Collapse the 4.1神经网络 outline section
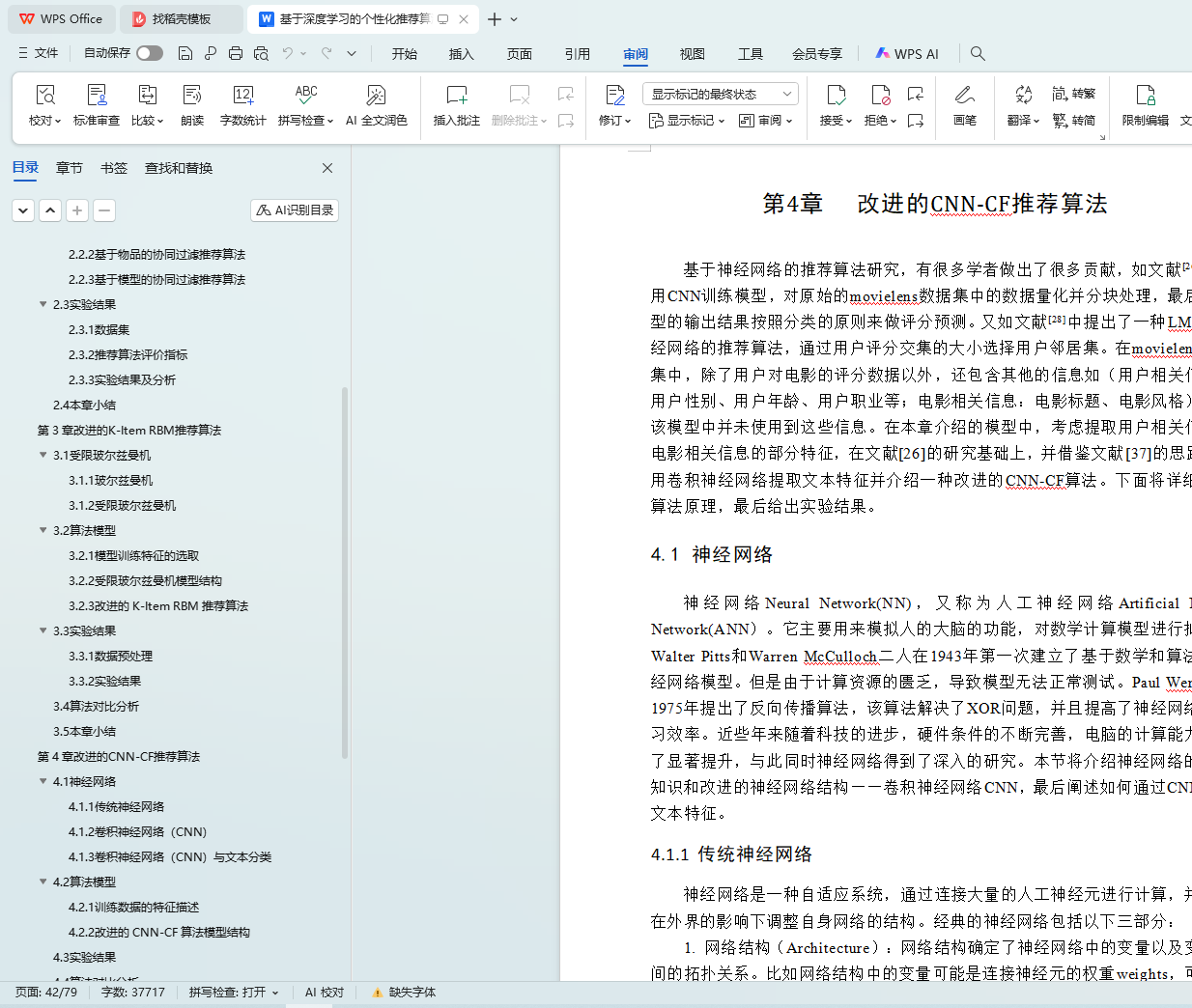 (x=43, y=781)
